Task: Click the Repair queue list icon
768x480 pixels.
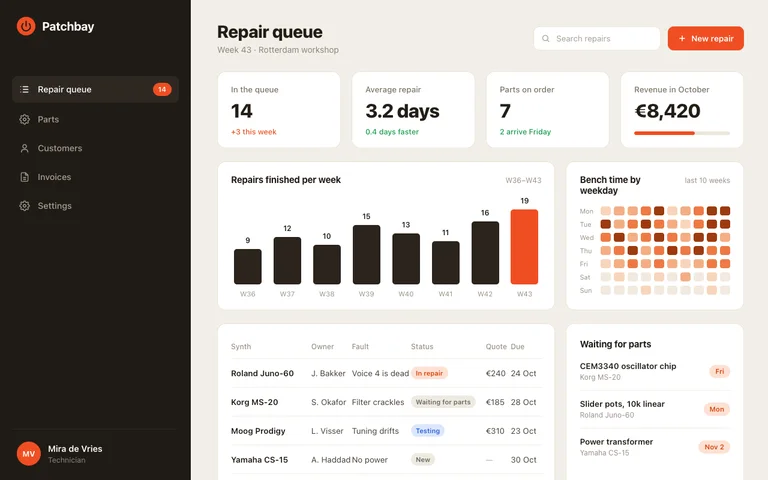Action: 24,89
